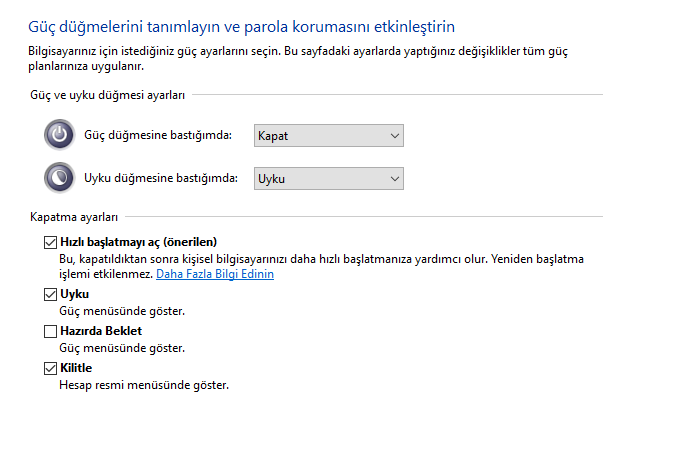Enable the Hazırda Beklet checkbox
This screenshot has width=698, height=464.
(x=51, y=331)
